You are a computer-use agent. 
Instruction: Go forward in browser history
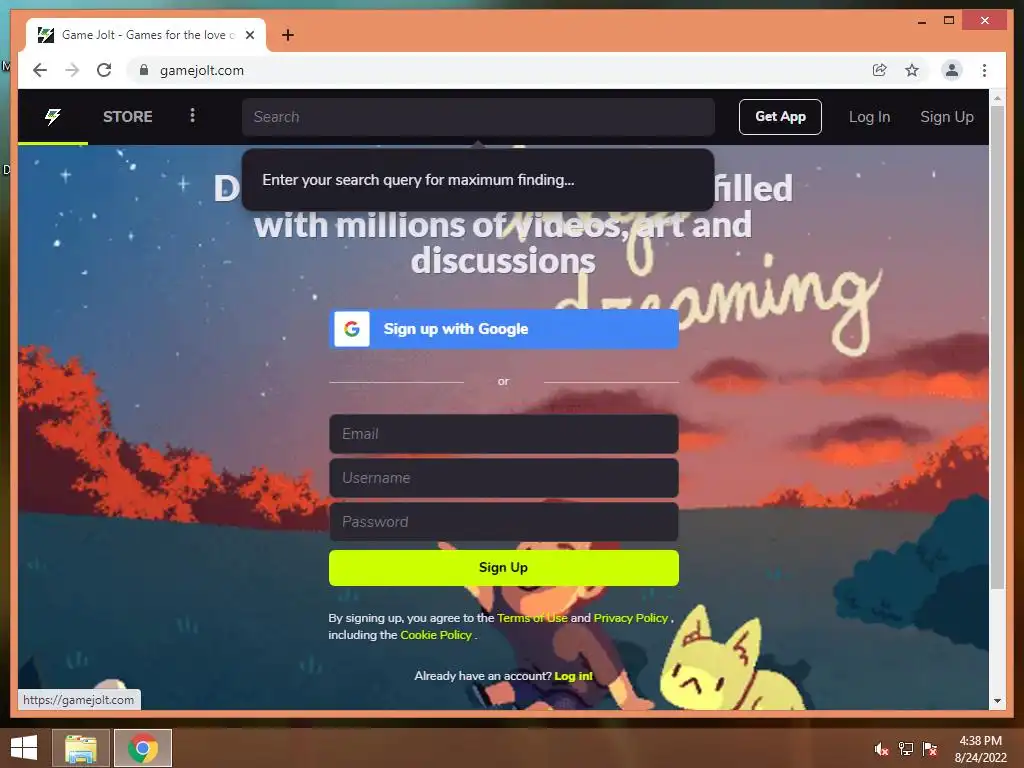click(x=72, y=70)
